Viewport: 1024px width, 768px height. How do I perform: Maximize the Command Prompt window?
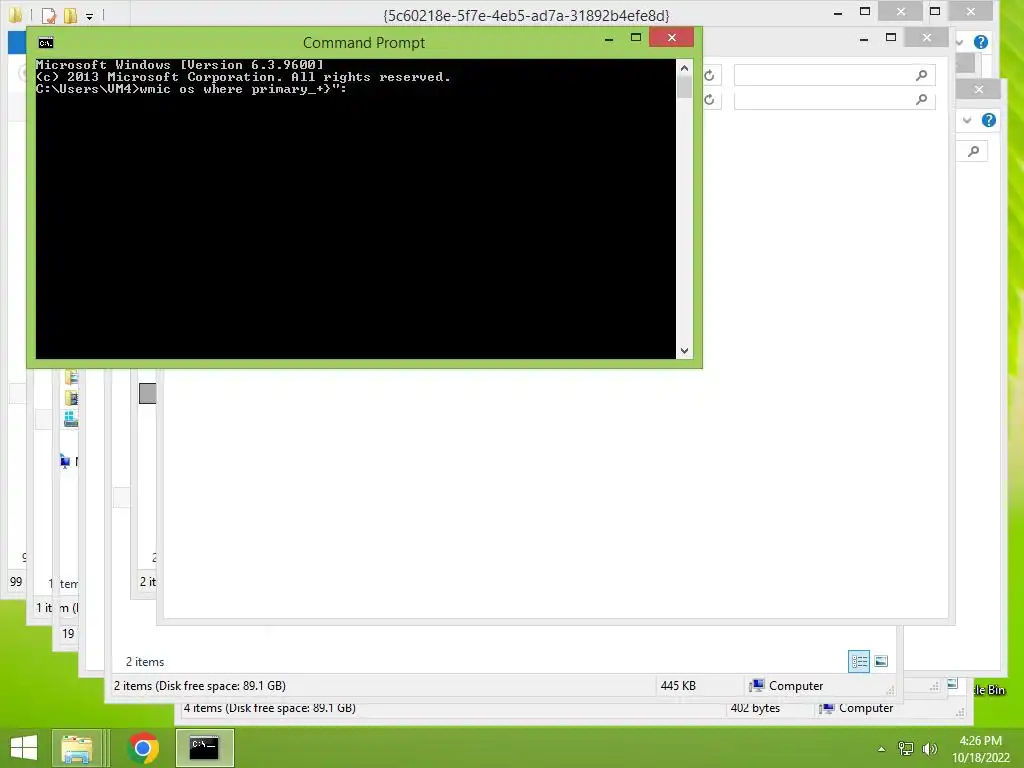pyautogui.click(x=635, y=37)
